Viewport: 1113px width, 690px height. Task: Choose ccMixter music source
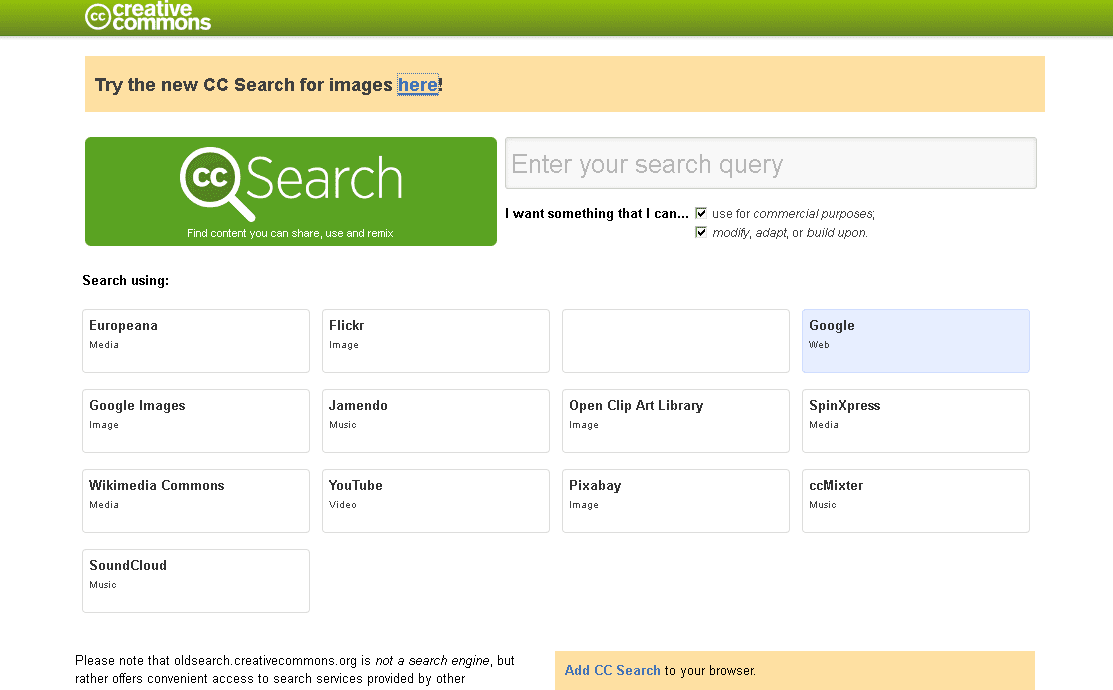click(916, 501)
